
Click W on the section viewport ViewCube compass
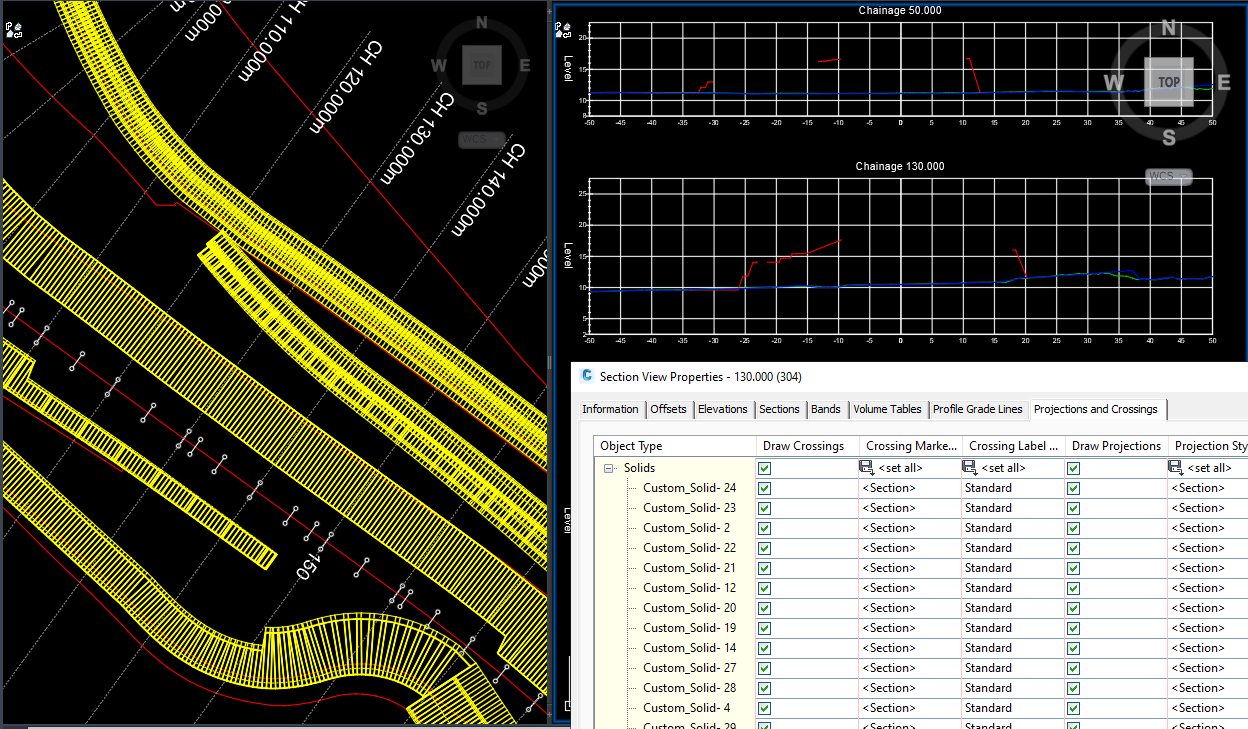[1115, 82]
